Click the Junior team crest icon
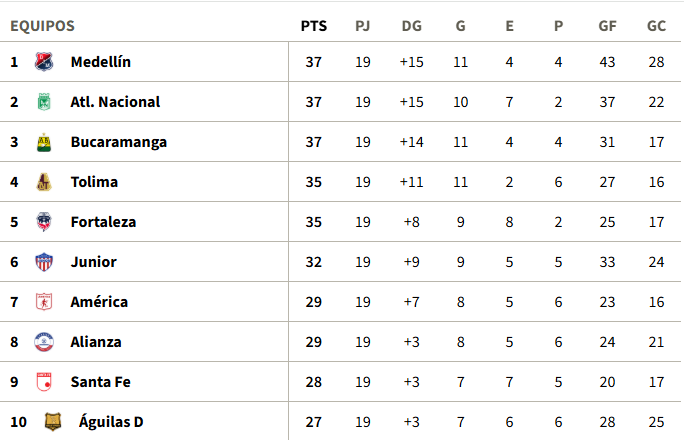Viewport: 684px width, 440px height. 44,262
